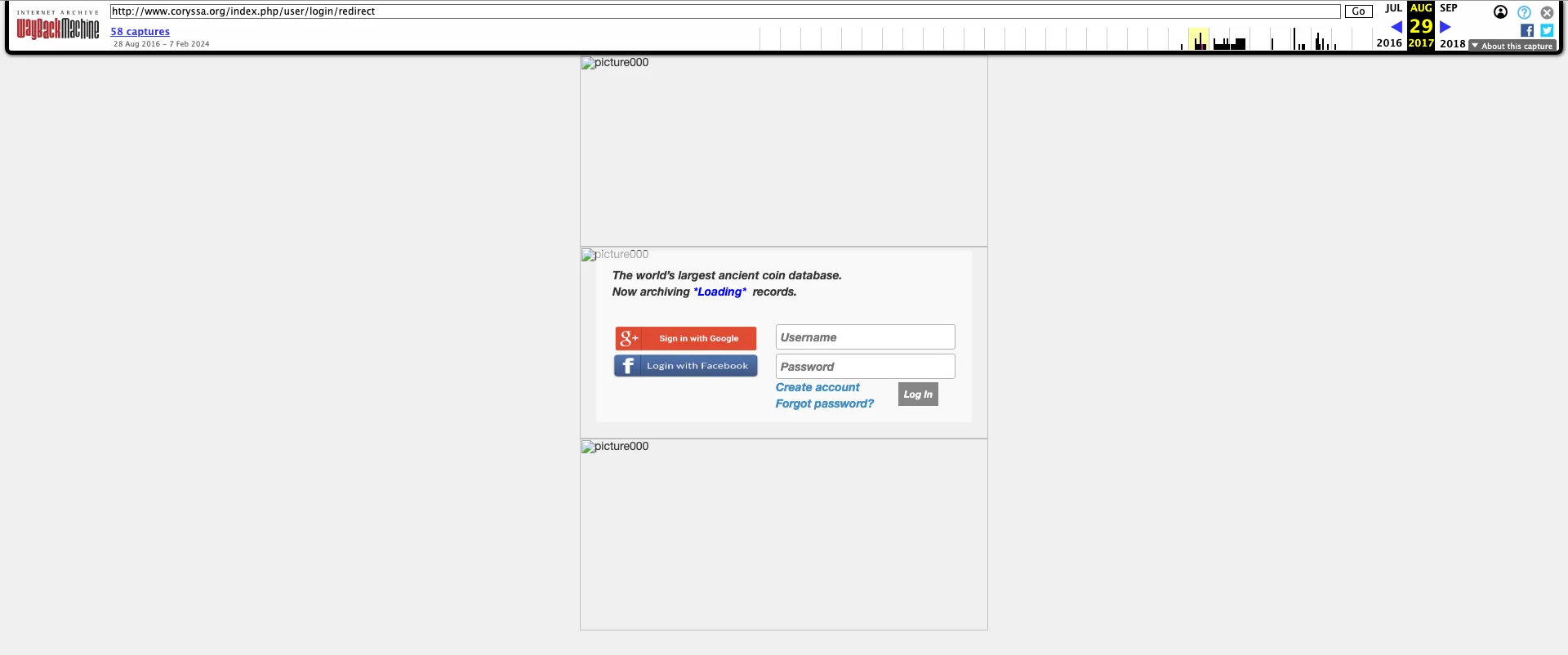Click the Wayback Machine logo
1568x655 pixels.
[58, 29]
